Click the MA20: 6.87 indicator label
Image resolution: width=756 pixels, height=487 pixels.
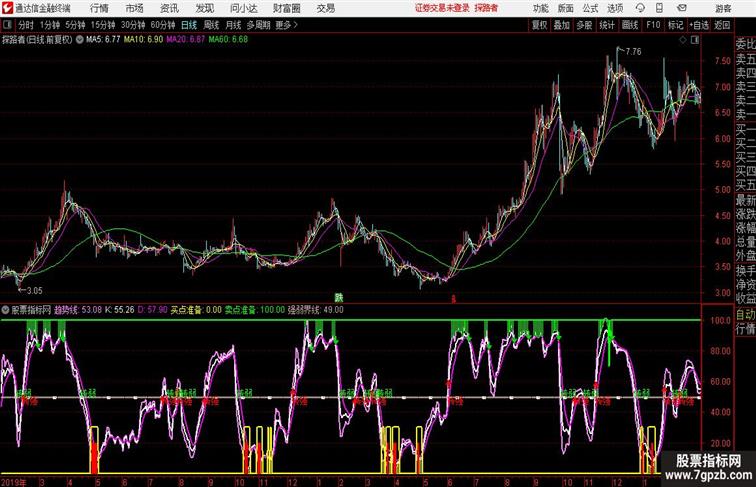(186, 40)
